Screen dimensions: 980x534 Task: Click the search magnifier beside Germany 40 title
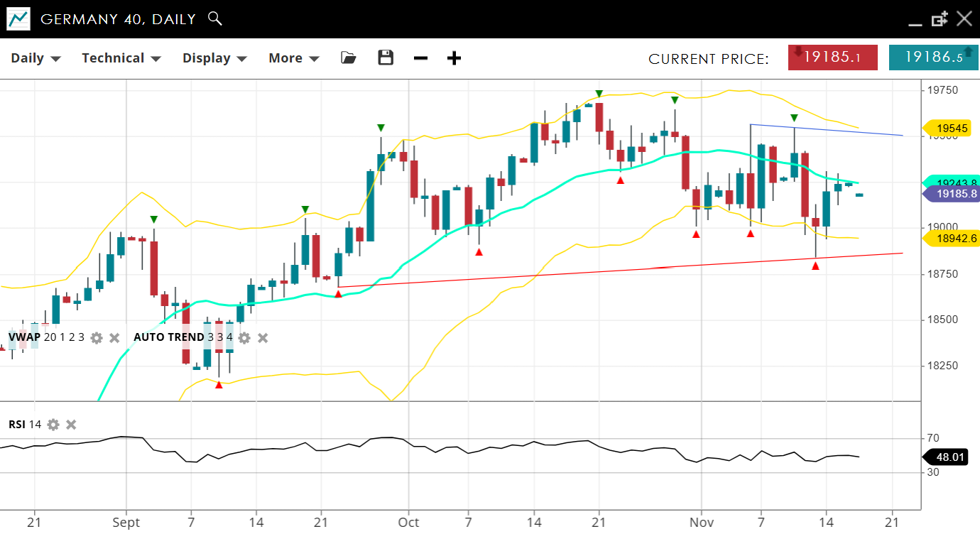tap(215, 19)
